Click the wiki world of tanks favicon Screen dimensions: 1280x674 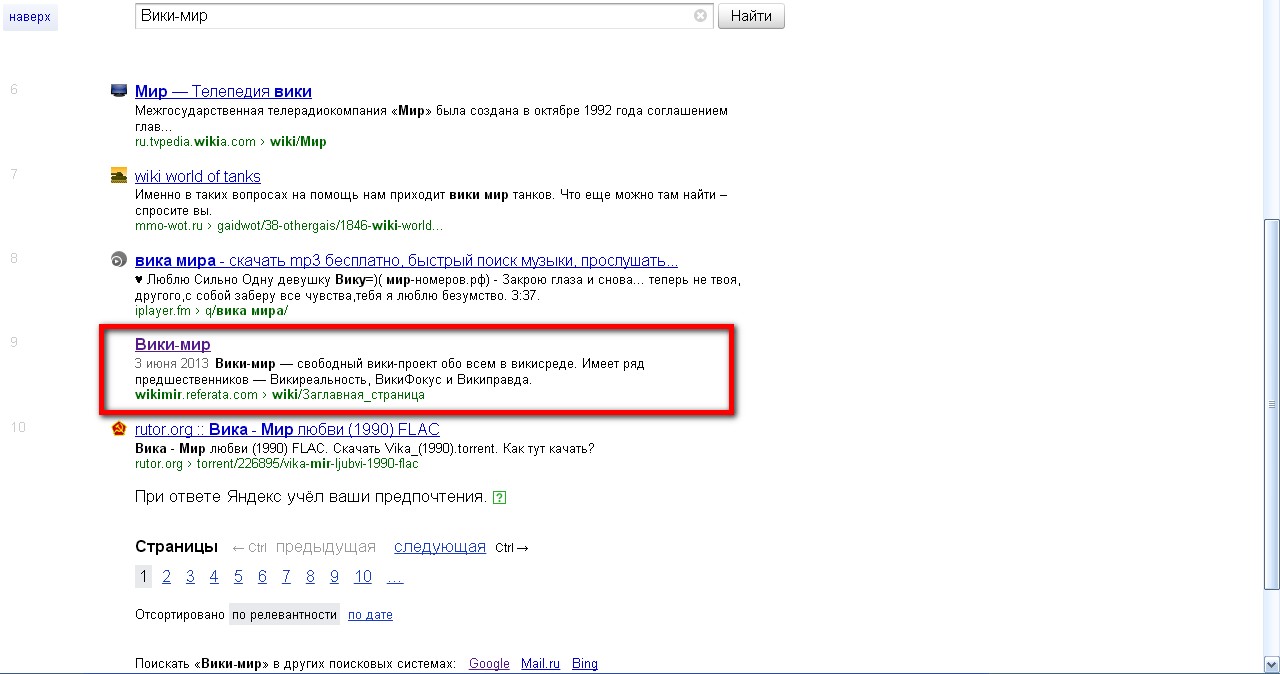(119, 176)
